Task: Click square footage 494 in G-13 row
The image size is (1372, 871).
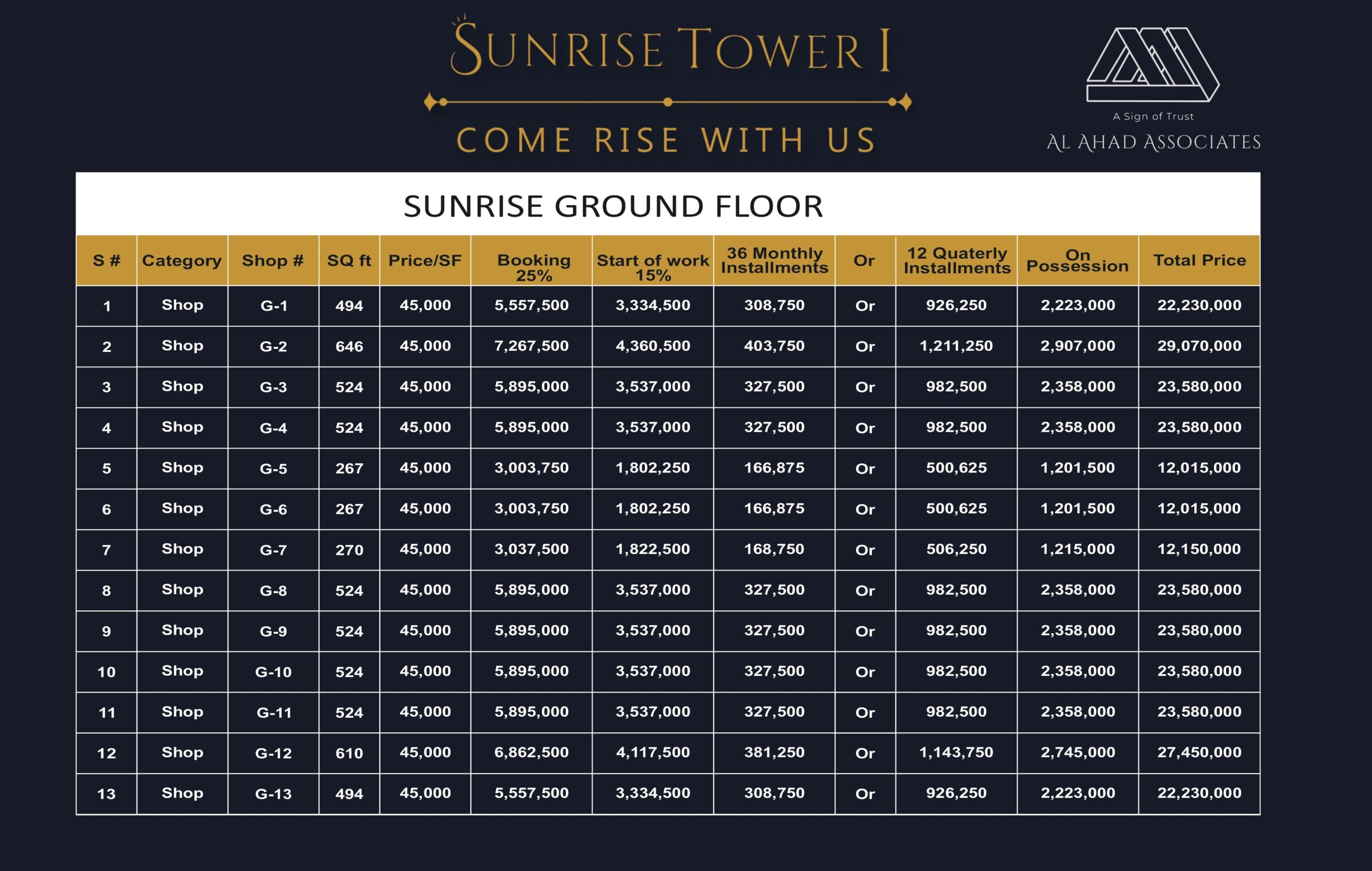Action: pyautogui.click(x=349, y=794)
